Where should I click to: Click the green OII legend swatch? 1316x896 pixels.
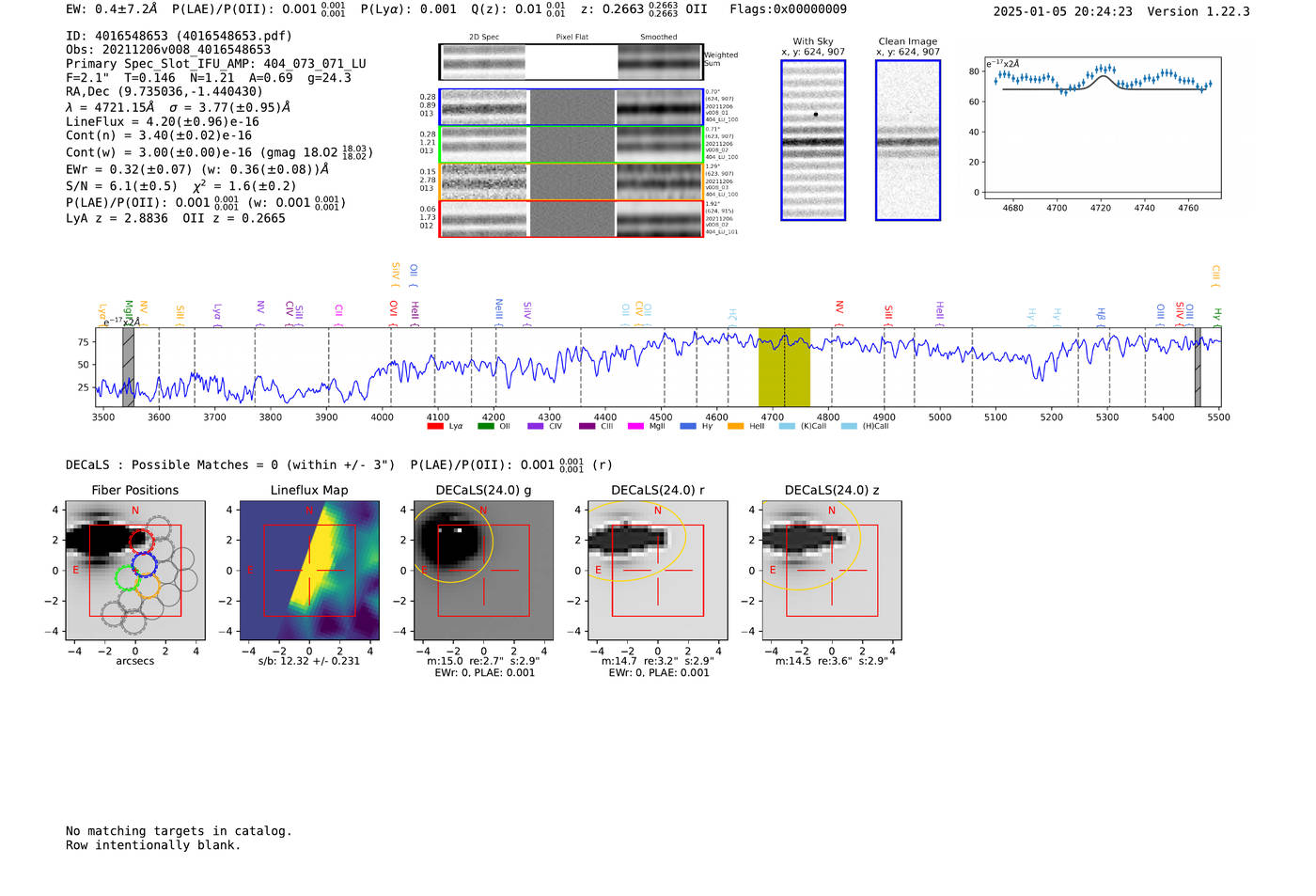[486, 426]
